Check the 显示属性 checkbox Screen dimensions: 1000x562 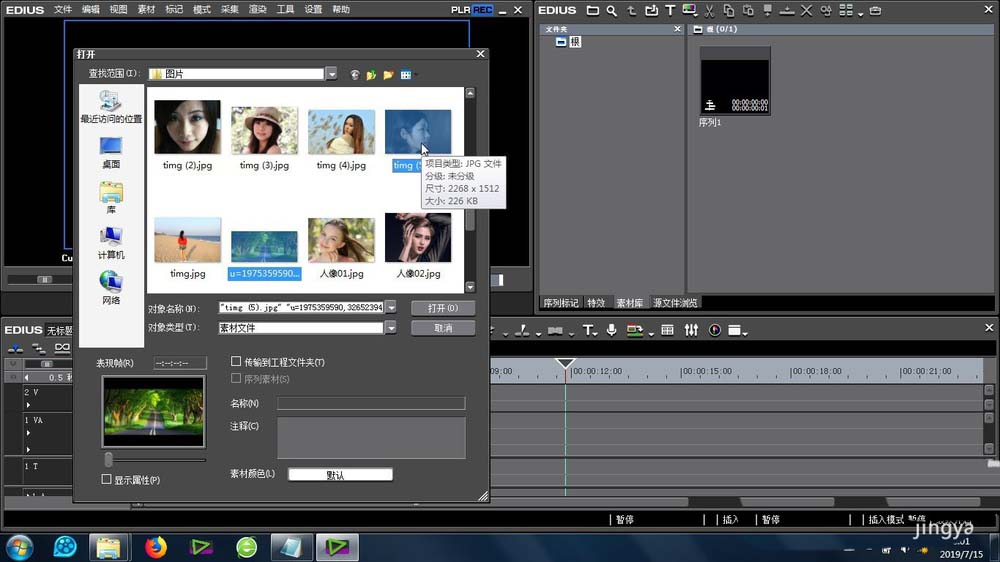[x=107, y=480]
